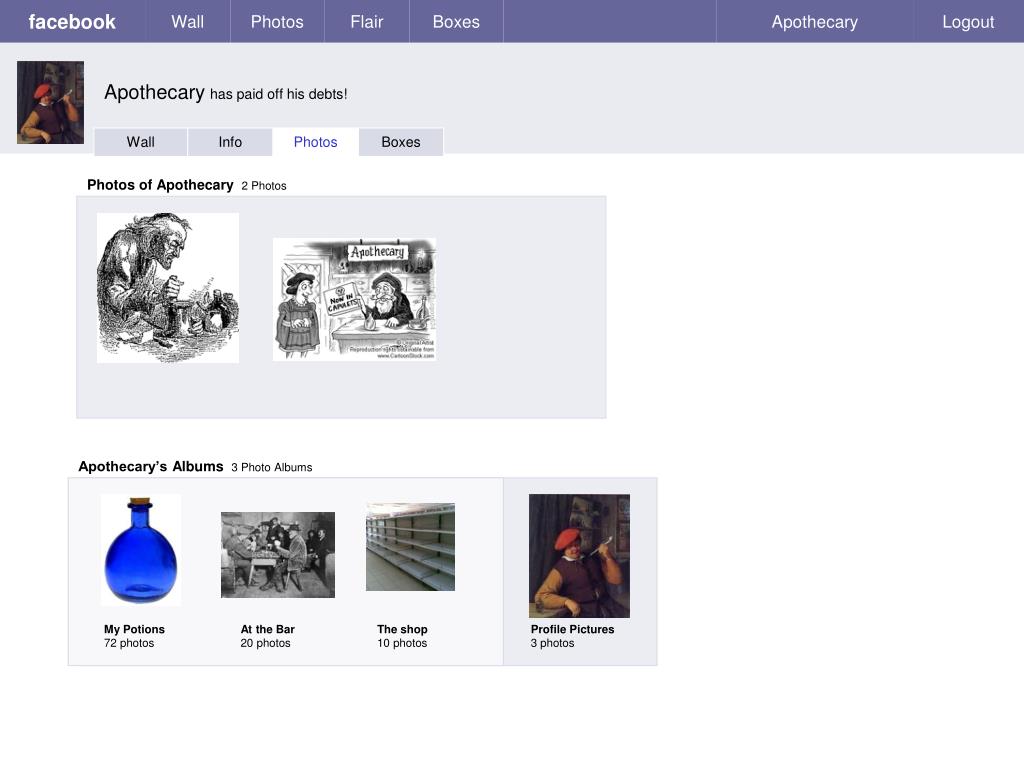Switch to the Info profile tab
Screen dimensions: 1024x768
point(230,142)
